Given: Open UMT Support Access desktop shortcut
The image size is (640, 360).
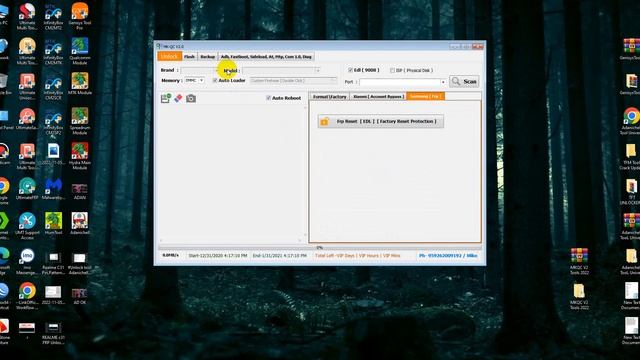Looking at the screenshot, I should click(27, 226).
